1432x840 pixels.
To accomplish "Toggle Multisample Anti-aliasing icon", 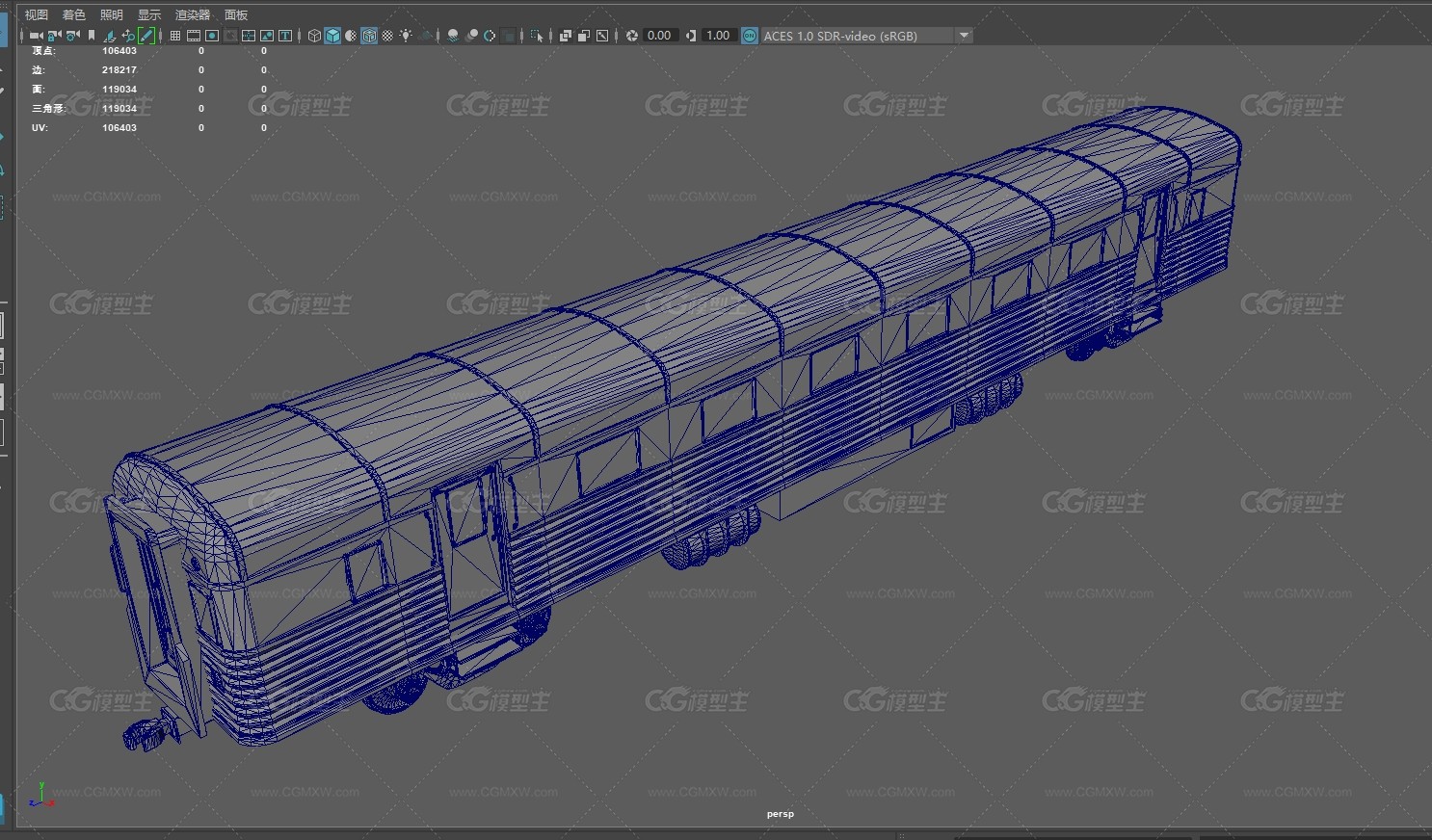I will click(490, 36).
